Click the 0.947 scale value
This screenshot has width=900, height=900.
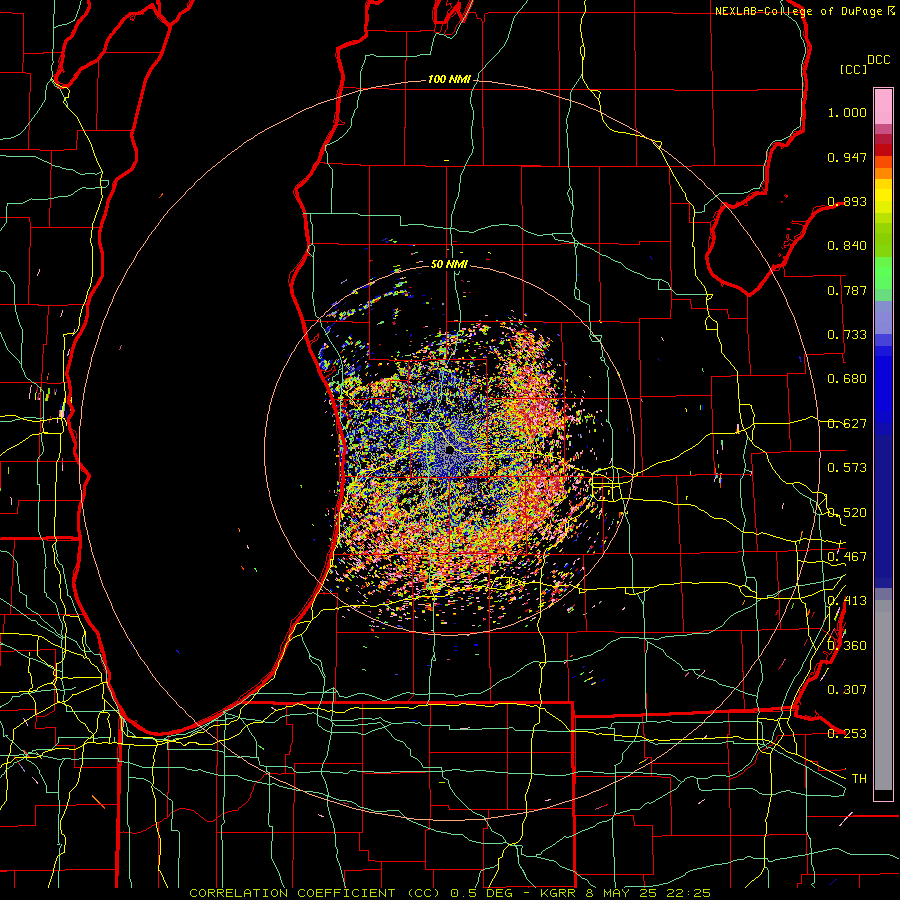(847, 157)
